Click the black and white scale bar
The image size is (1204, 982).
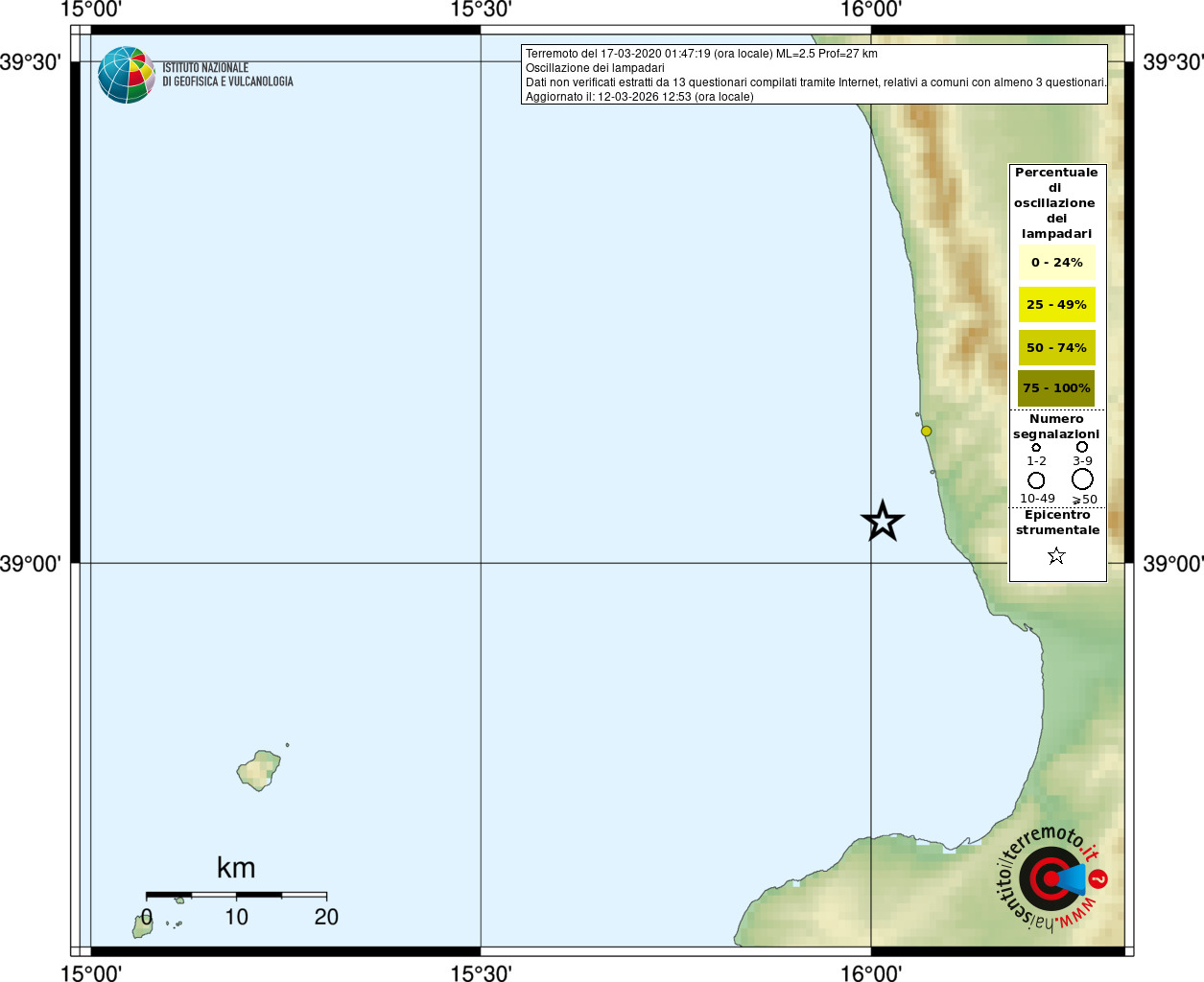pos(236,895)
